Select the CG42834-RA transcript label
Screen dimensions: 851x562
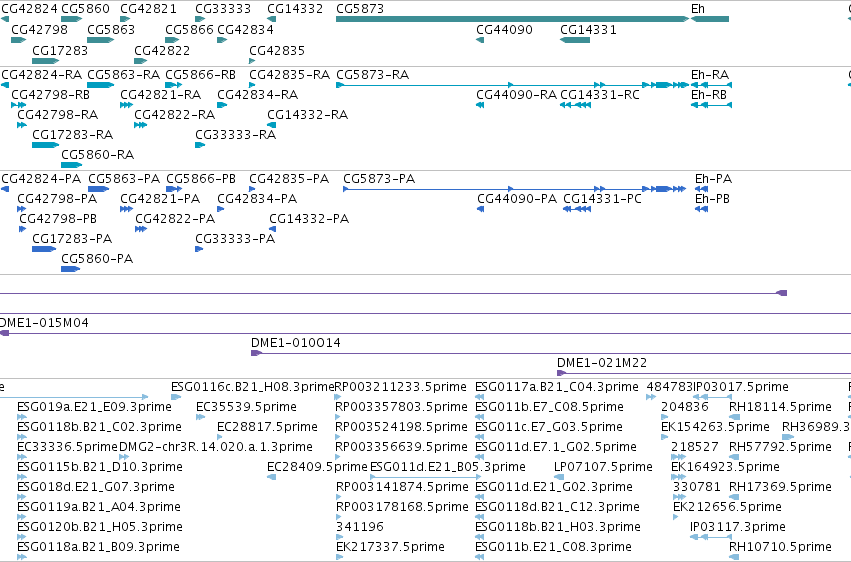258,94
